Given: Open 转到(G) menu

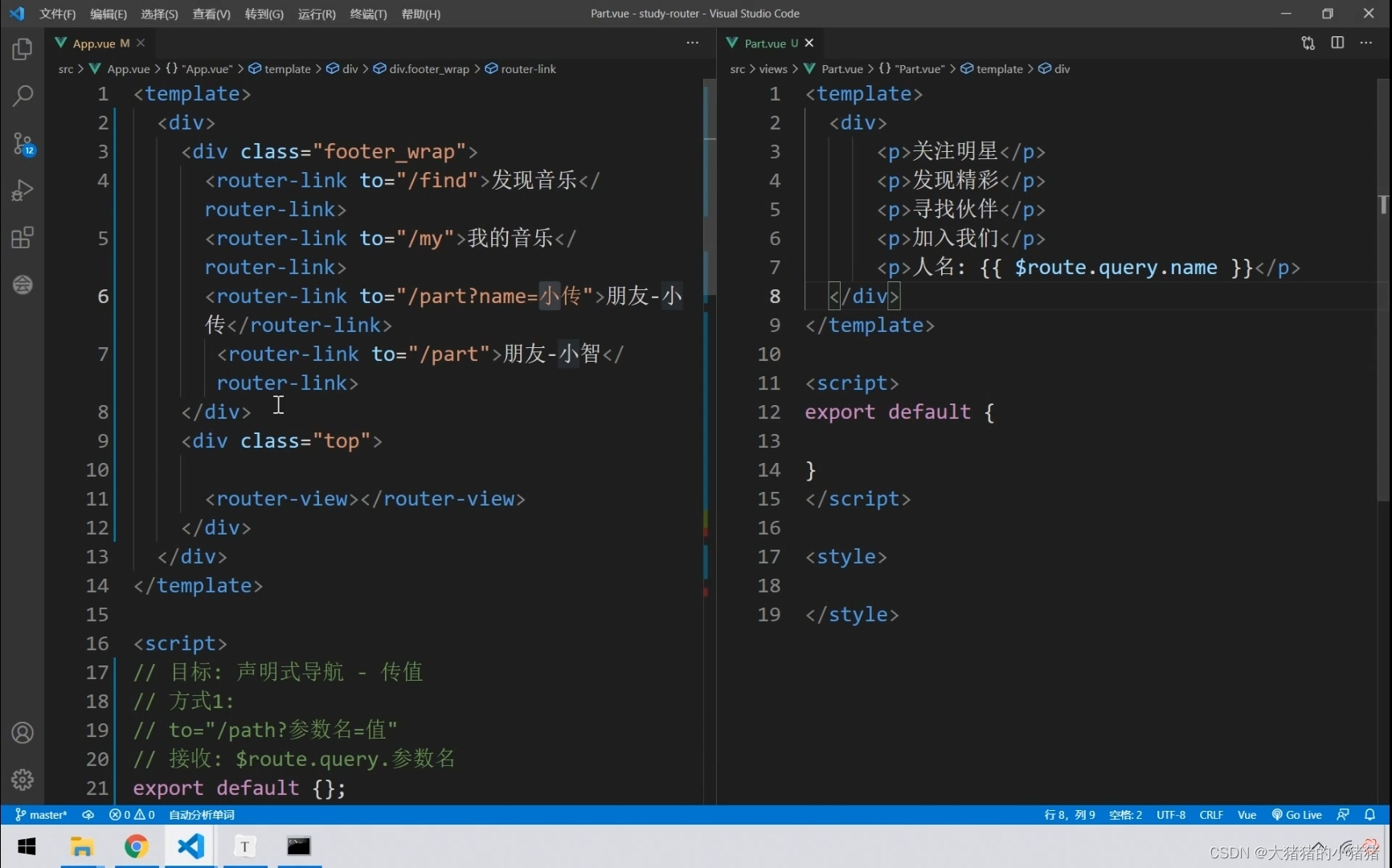Looking at the screenshot, I should (x=264, y=14).
